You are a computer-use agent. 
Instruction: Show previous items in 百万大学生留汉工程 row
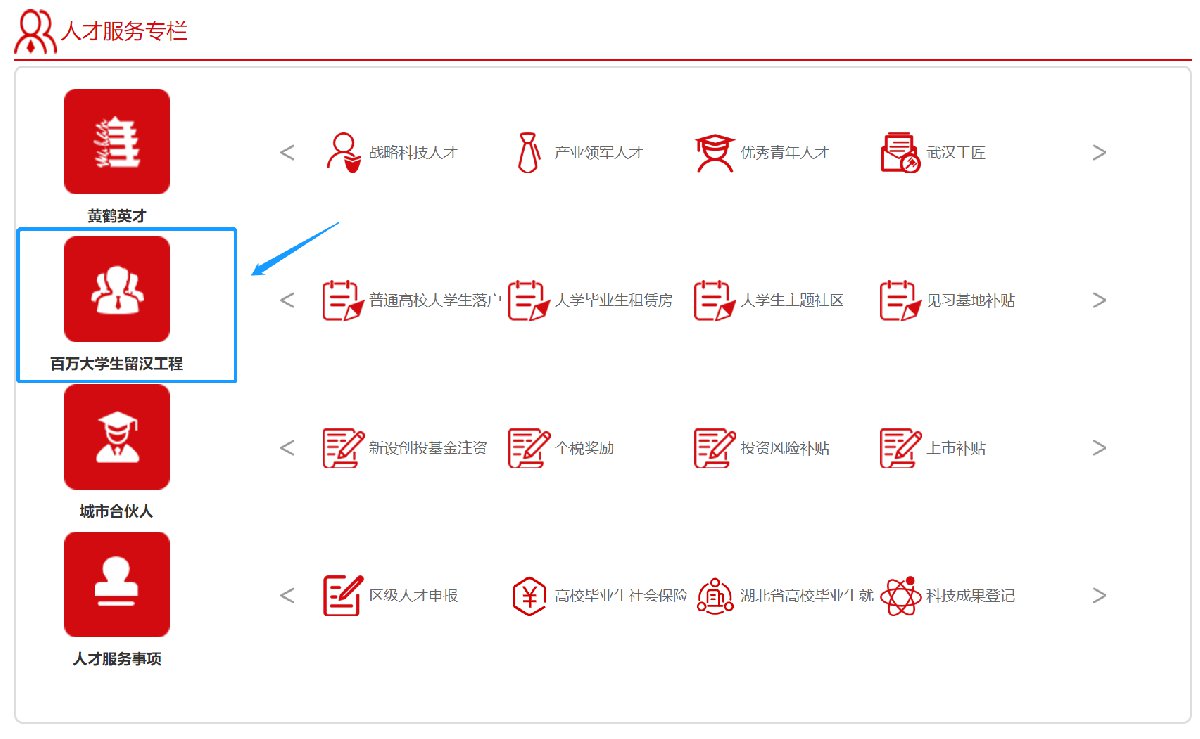click(x=287, y=300)
